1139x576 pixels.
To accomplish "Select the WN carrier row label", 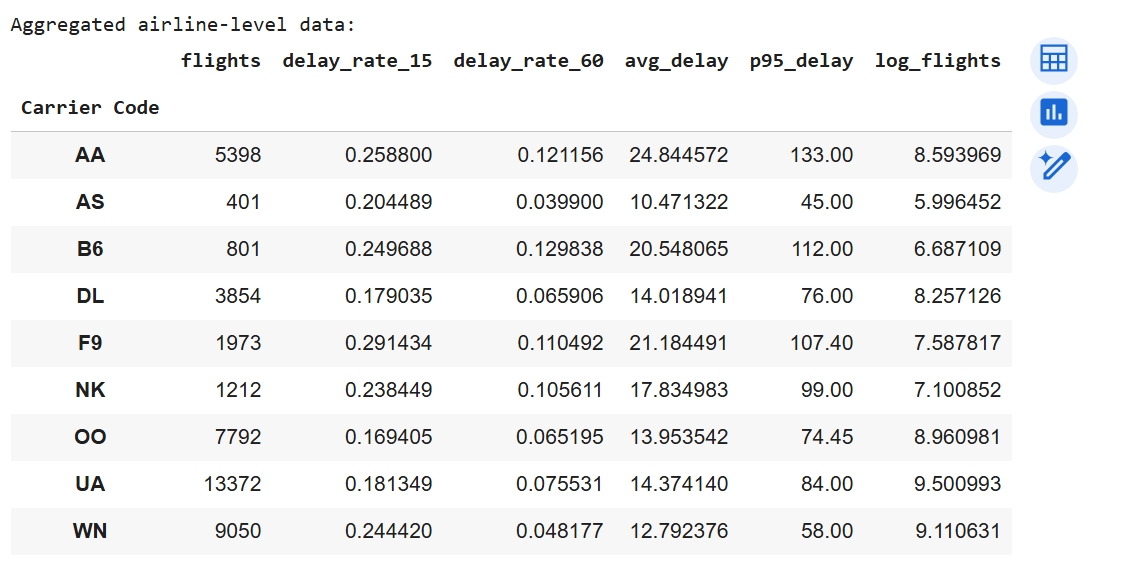I will pyautogui.click(x=89, y=531).
